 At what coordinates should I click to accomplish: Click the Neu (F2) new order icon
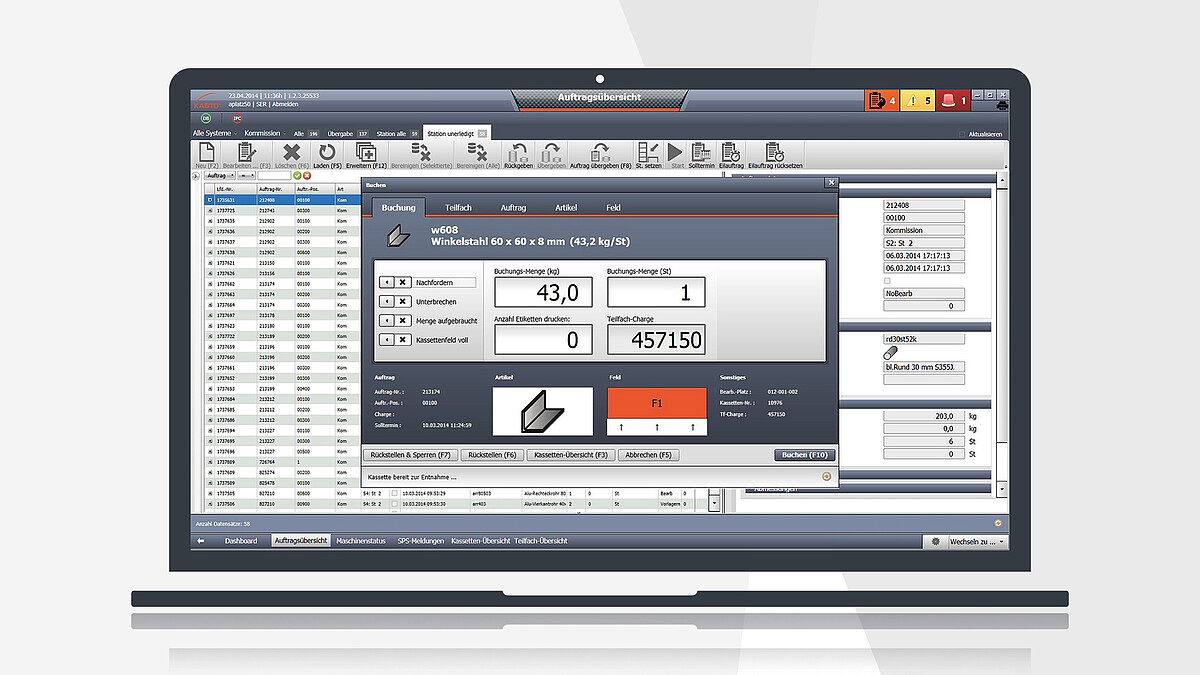205,153
